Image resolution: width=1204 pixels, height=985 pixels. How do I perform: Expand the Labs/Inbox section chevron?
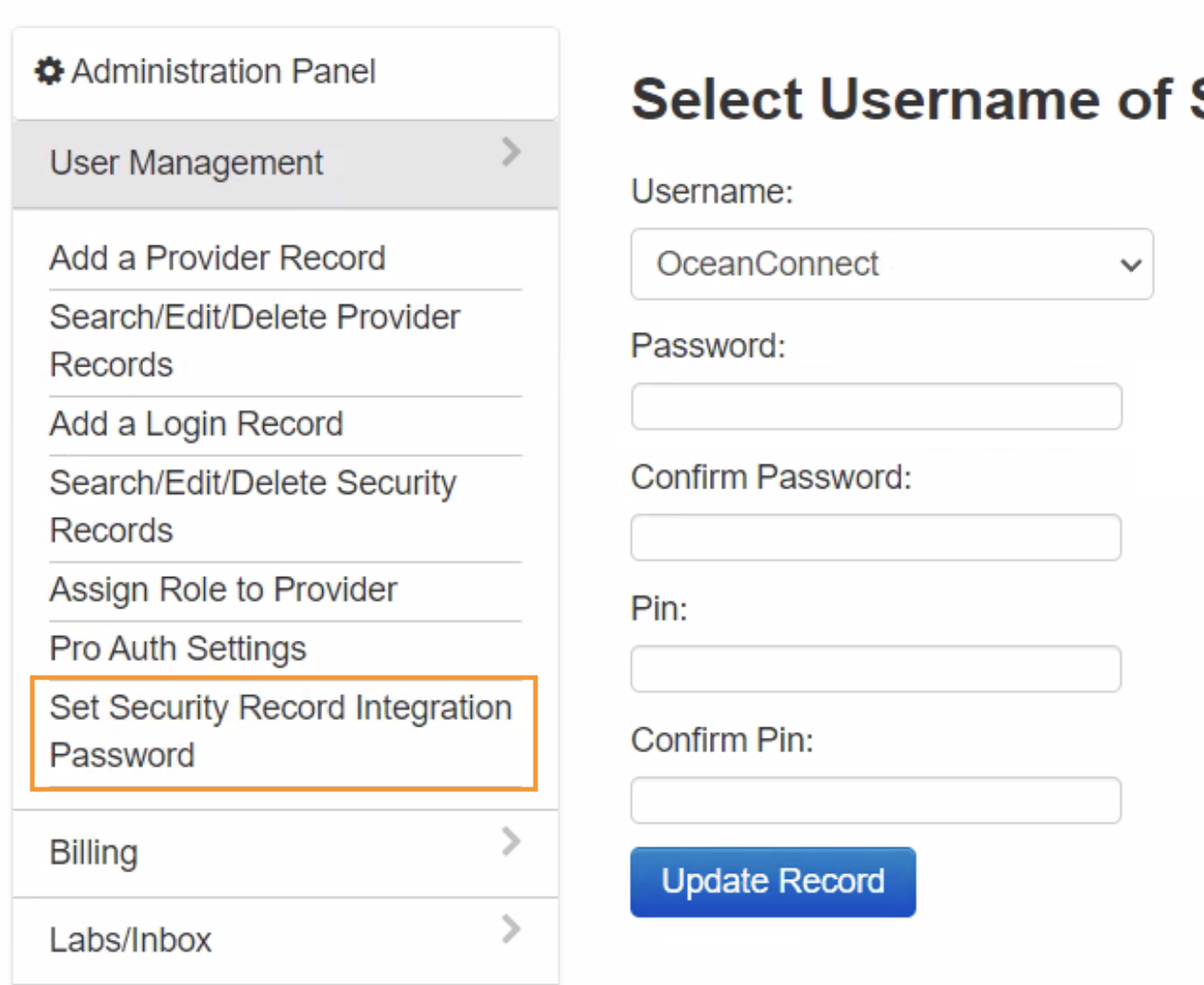tap(511, 928)
